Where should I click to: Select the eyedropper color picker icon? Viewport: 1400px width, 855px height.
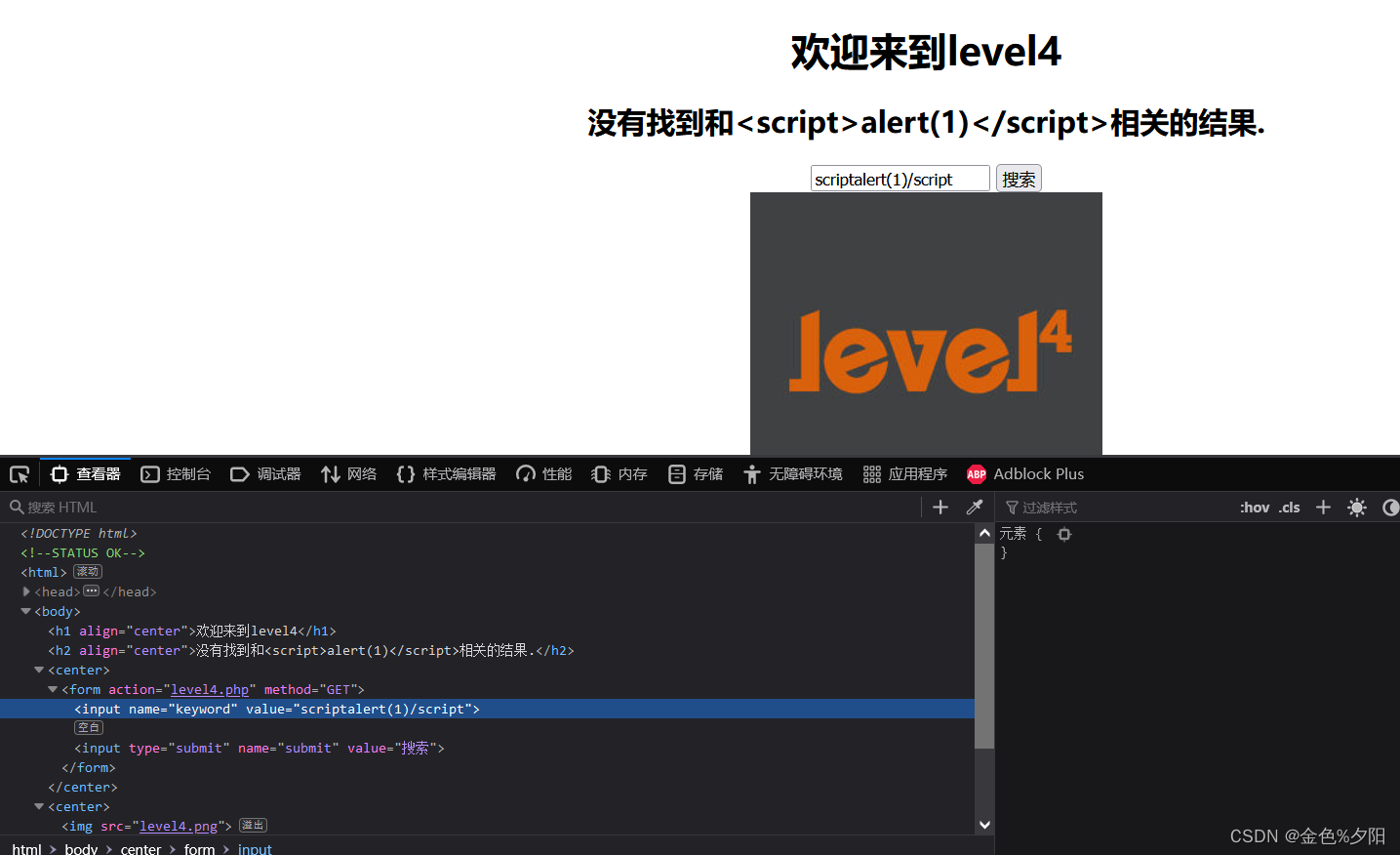[x=974, y=508]
